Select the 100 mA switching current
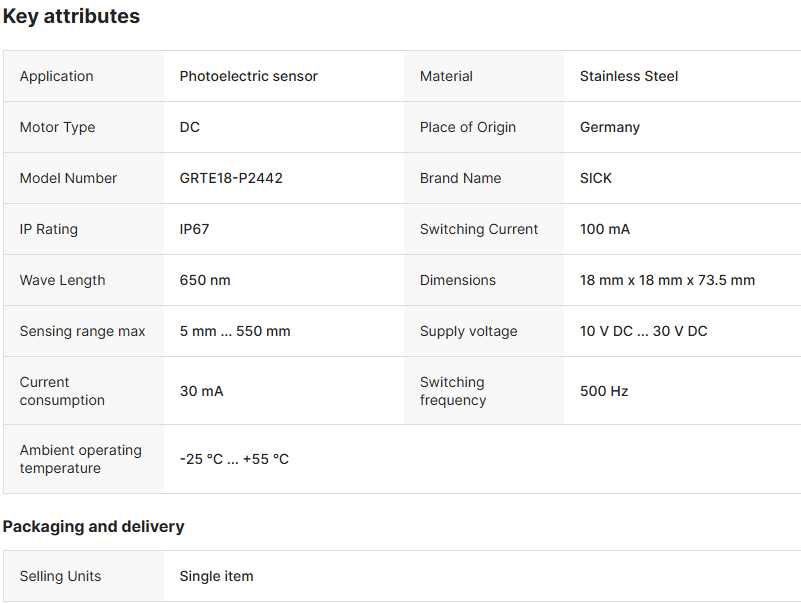Screen dimensions: 801x603 [x=604, y=229]
